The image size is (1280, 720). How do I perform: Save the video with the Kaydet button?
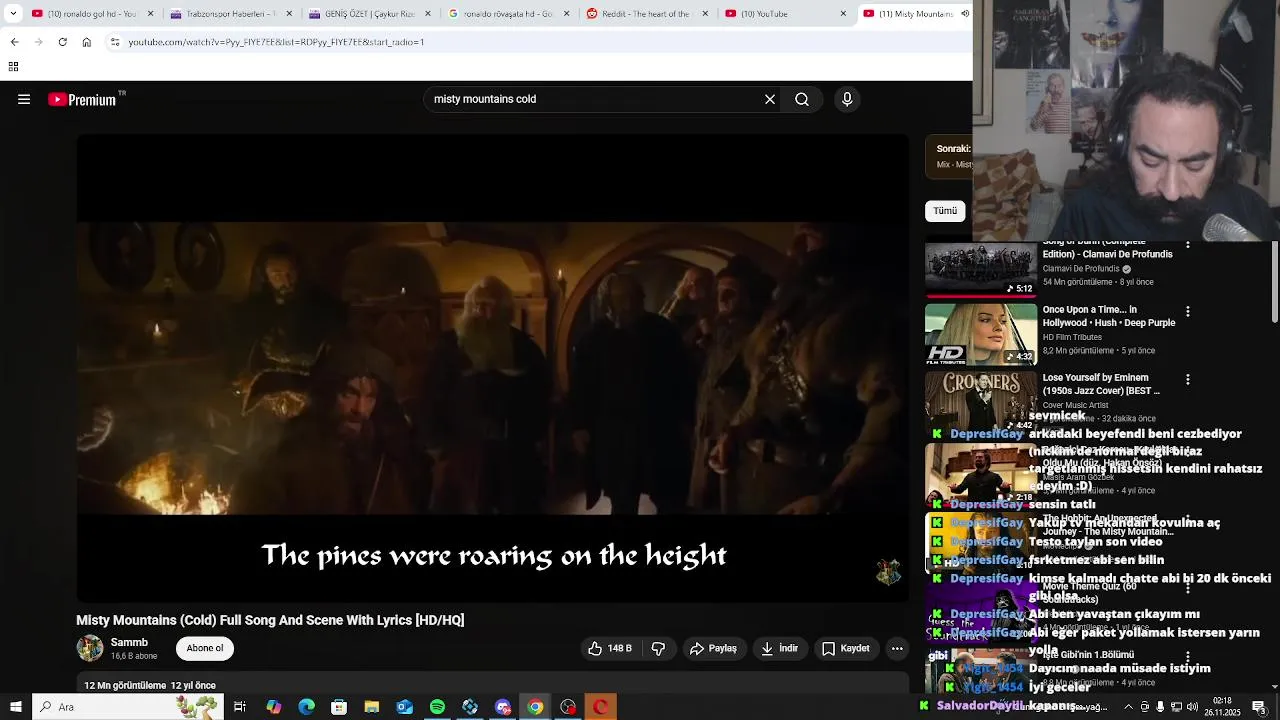tap(845, 648)
